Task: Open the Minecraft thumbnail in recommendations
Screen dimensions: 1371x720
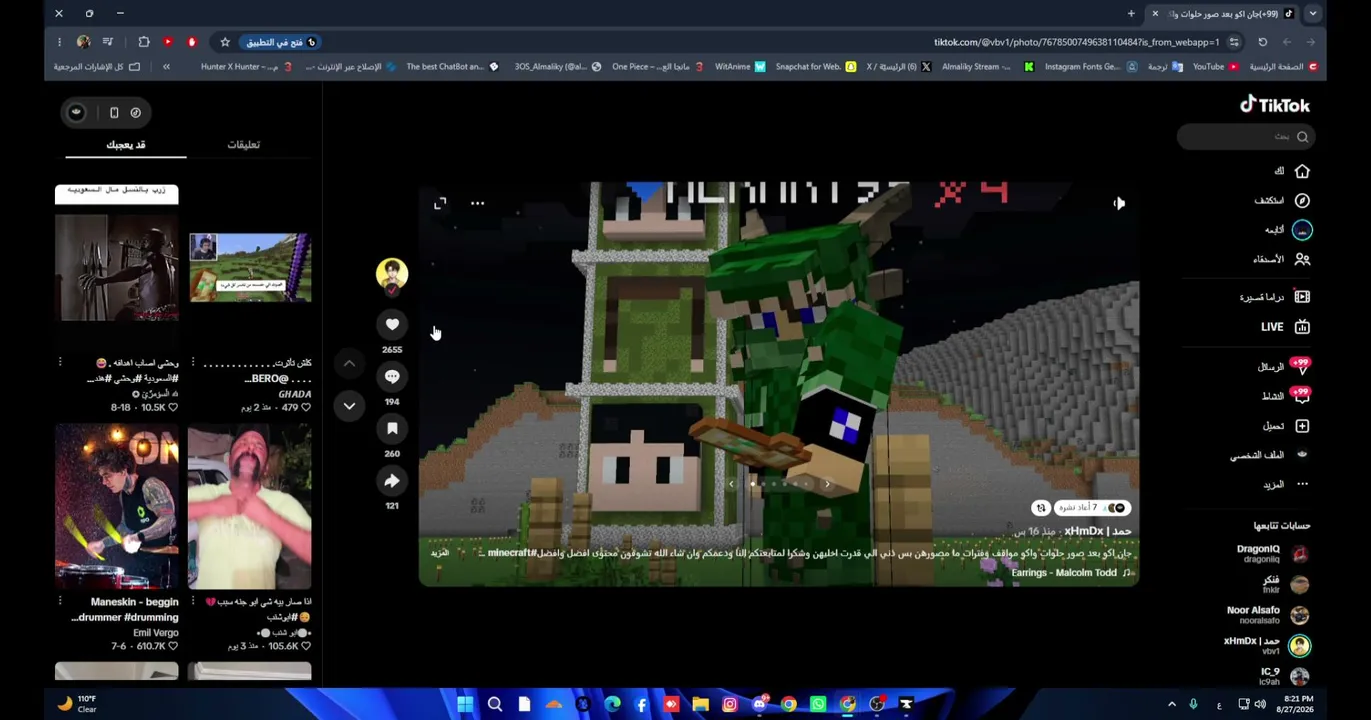Action: (250, 268)
